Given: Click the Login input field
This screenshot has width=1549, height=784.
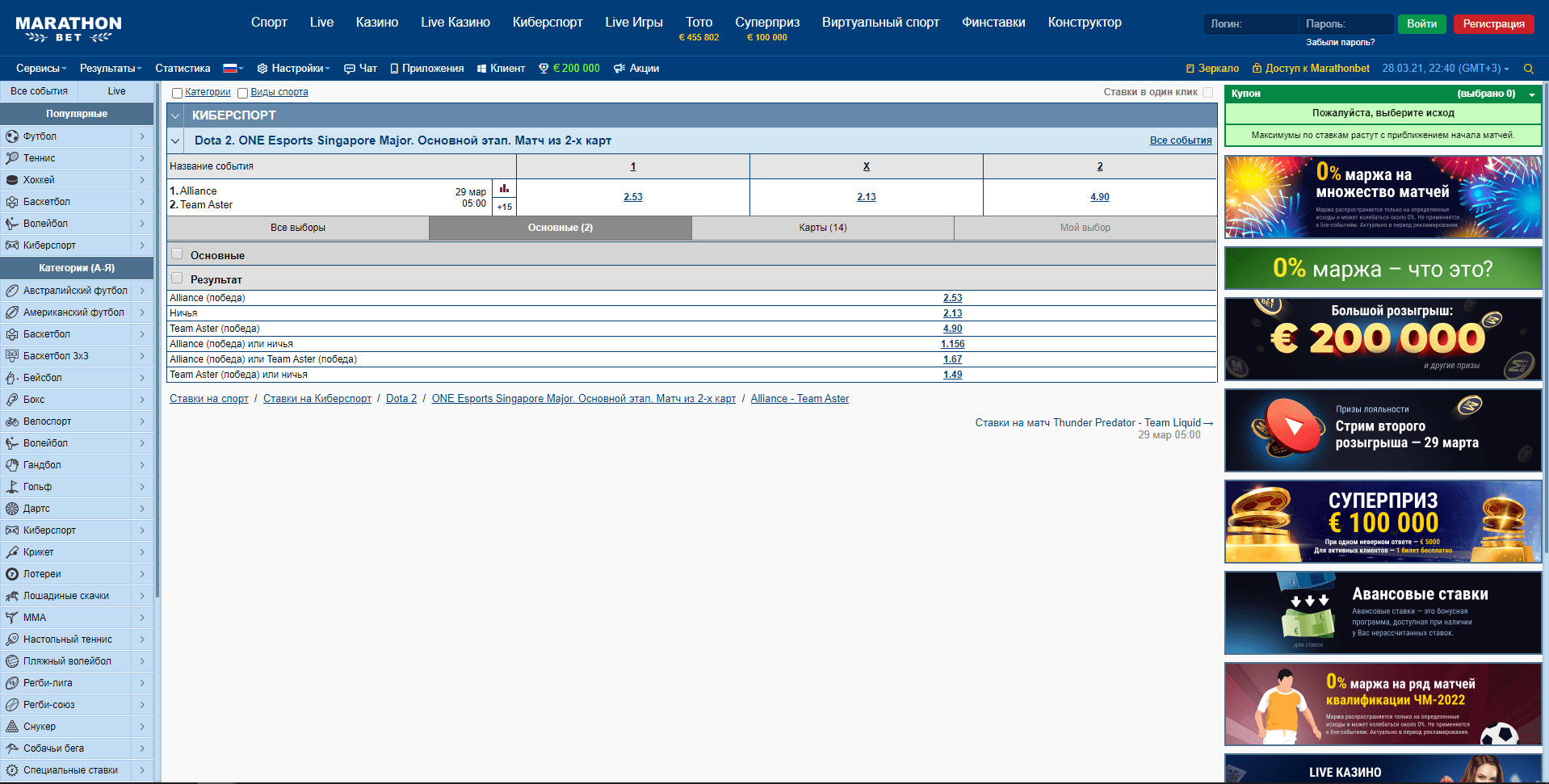Looking at the screenshot, I should tap(1250, 24).
